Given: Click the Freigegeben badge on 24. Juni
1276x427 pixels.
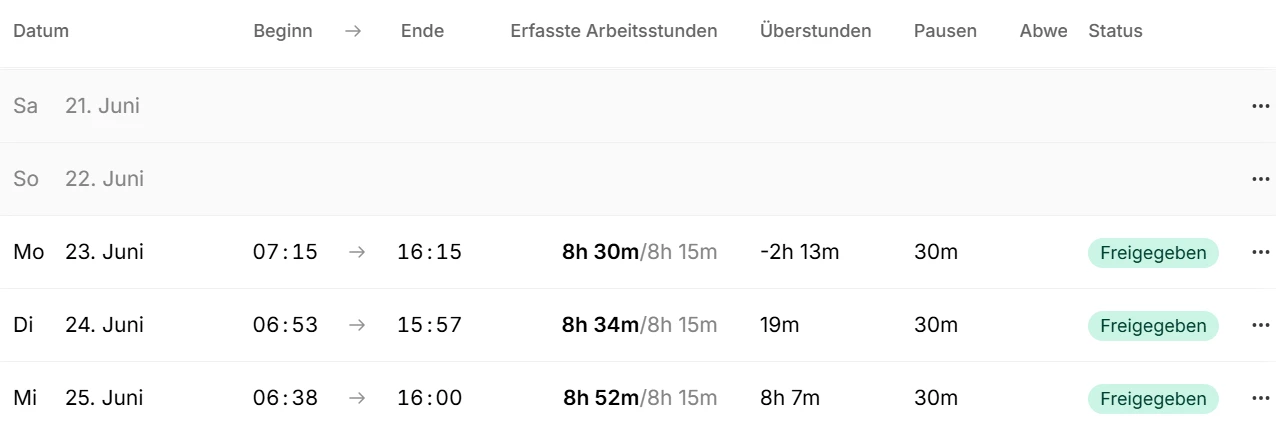Looking at the screenshot, I should 1153,326.
